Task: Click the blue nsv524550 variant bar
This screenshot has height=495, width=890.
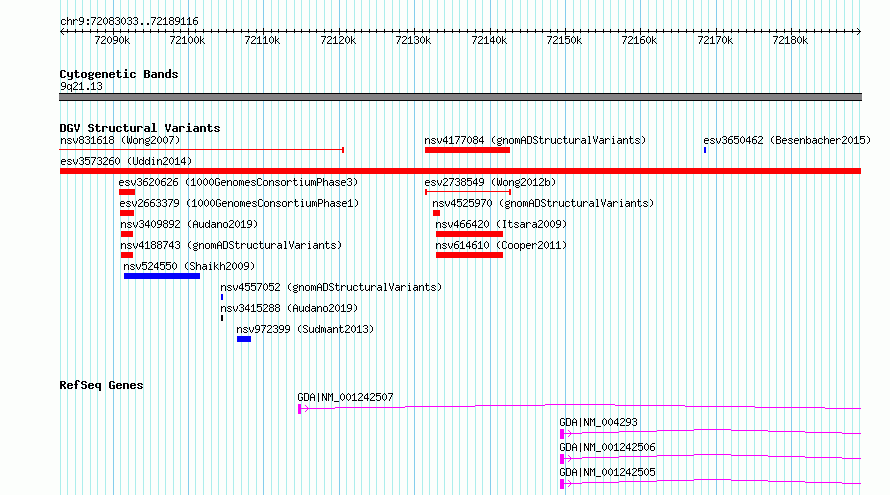Action: (x=162, y=276)
